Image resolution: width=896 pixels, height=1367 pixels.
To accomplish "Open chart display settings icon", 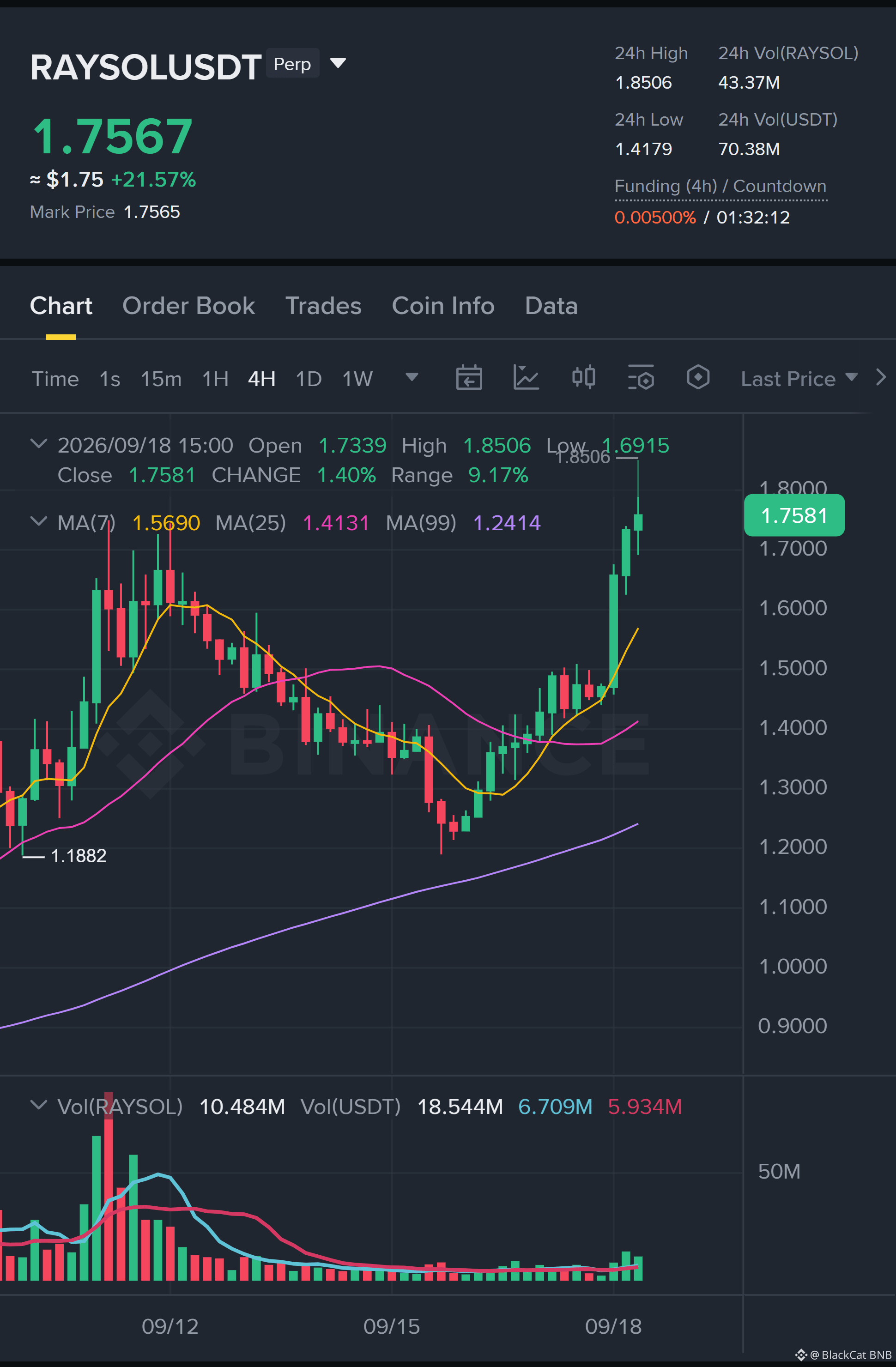I will pyautogui.click(x=641, y=378).
